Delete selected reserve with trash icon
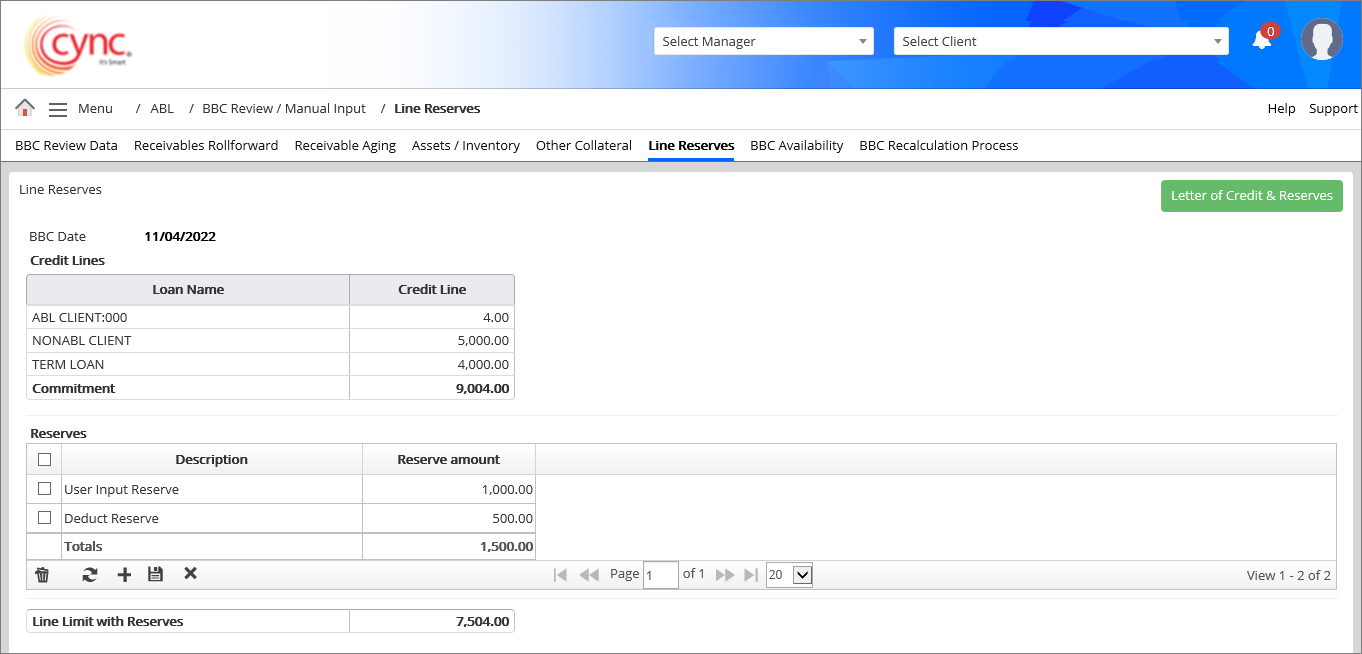This screenshot has height=654, width=1362. 42,575
